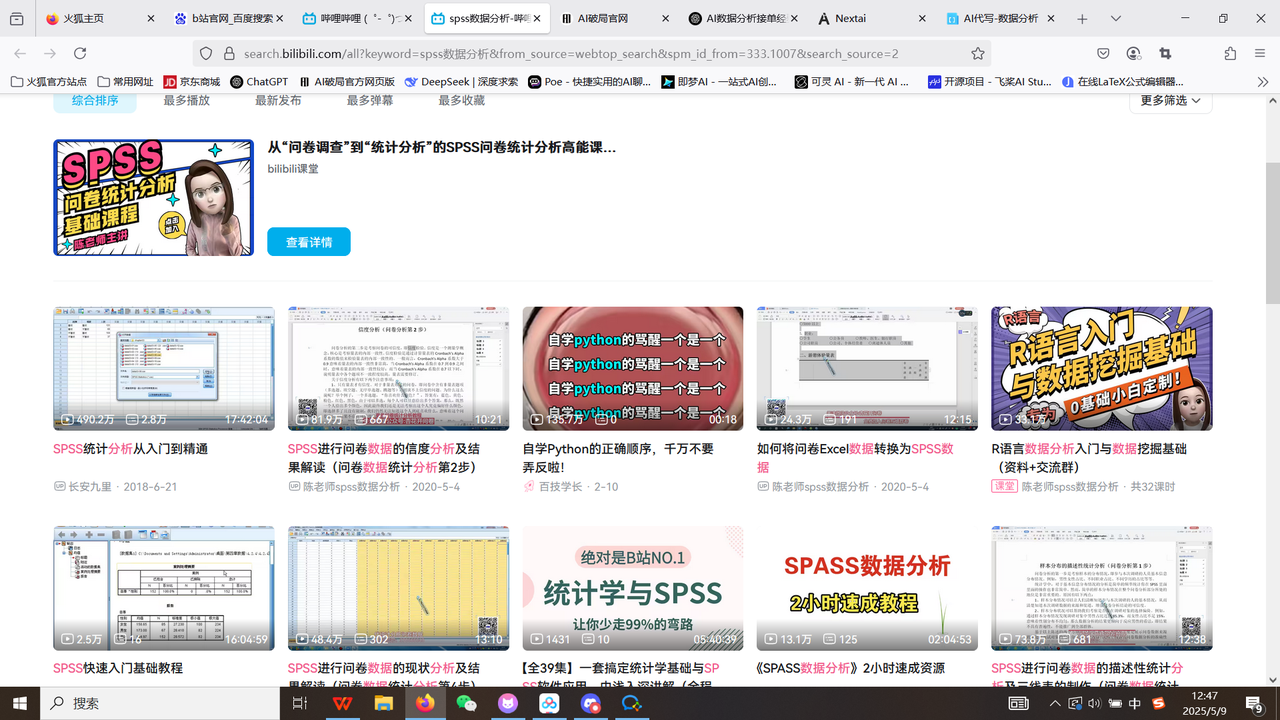Viewport: 1280px width, 720px height.
Task: Click the padlock site security icon
Action: click(x=229, y=53)
